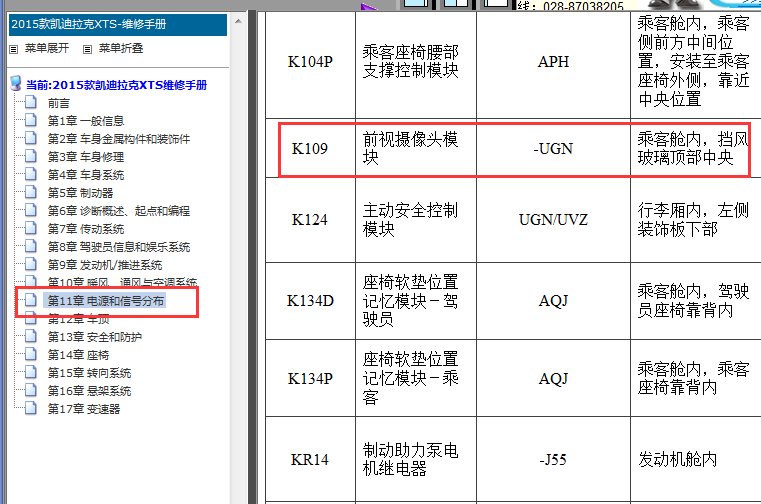This screenshot has height=504, width=761.
Task: Open 第7章 传动系统
Action: point(86,229)
